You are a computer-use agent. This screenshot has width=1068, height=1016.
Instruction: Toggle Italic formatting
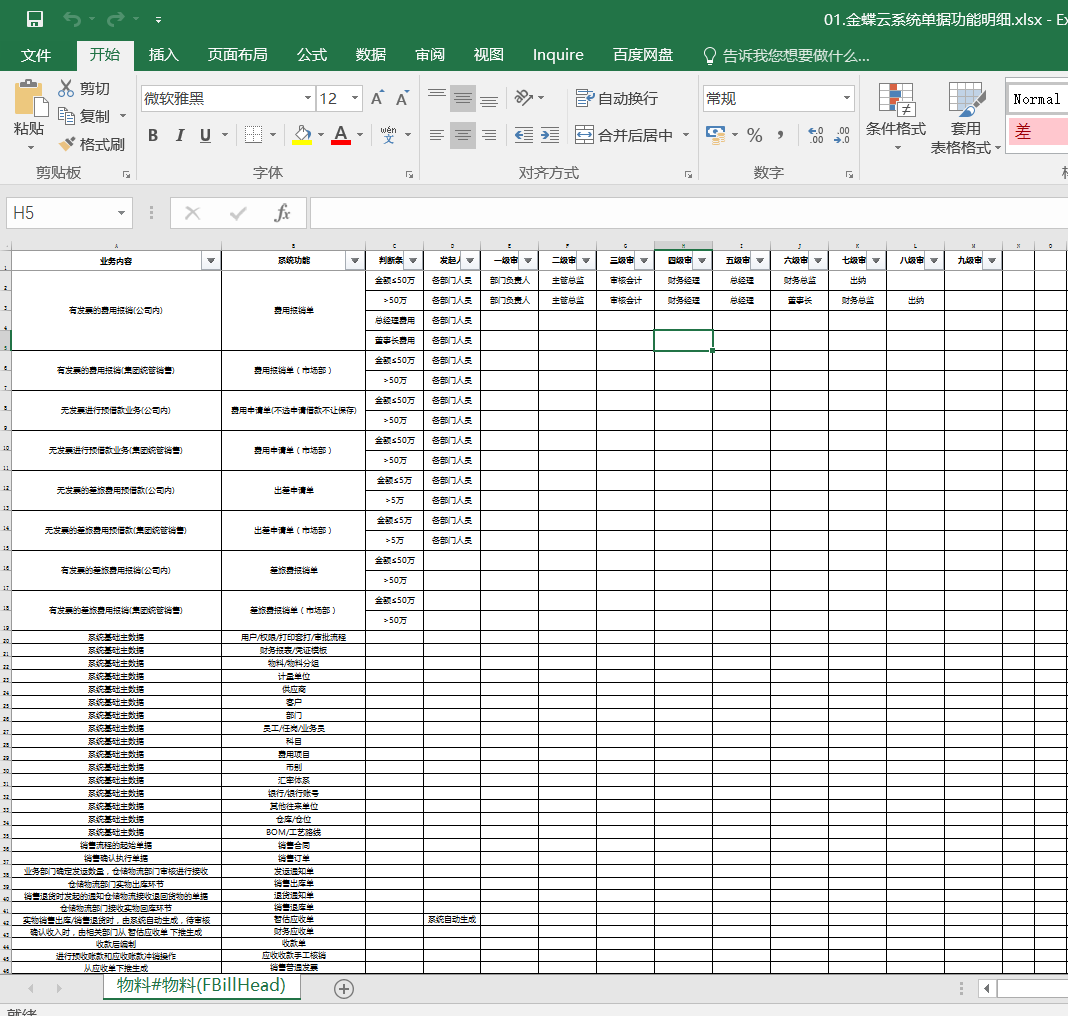180,135
